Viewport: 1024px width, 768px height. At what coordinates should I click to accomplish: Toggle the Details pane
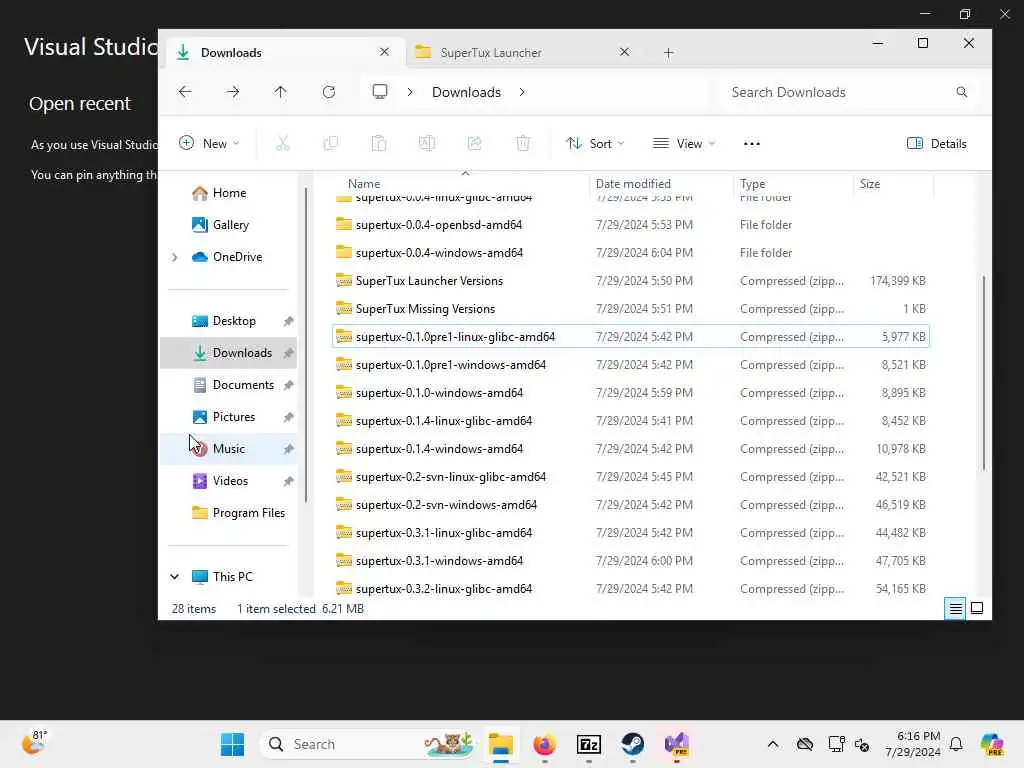(x=936, y=144)
